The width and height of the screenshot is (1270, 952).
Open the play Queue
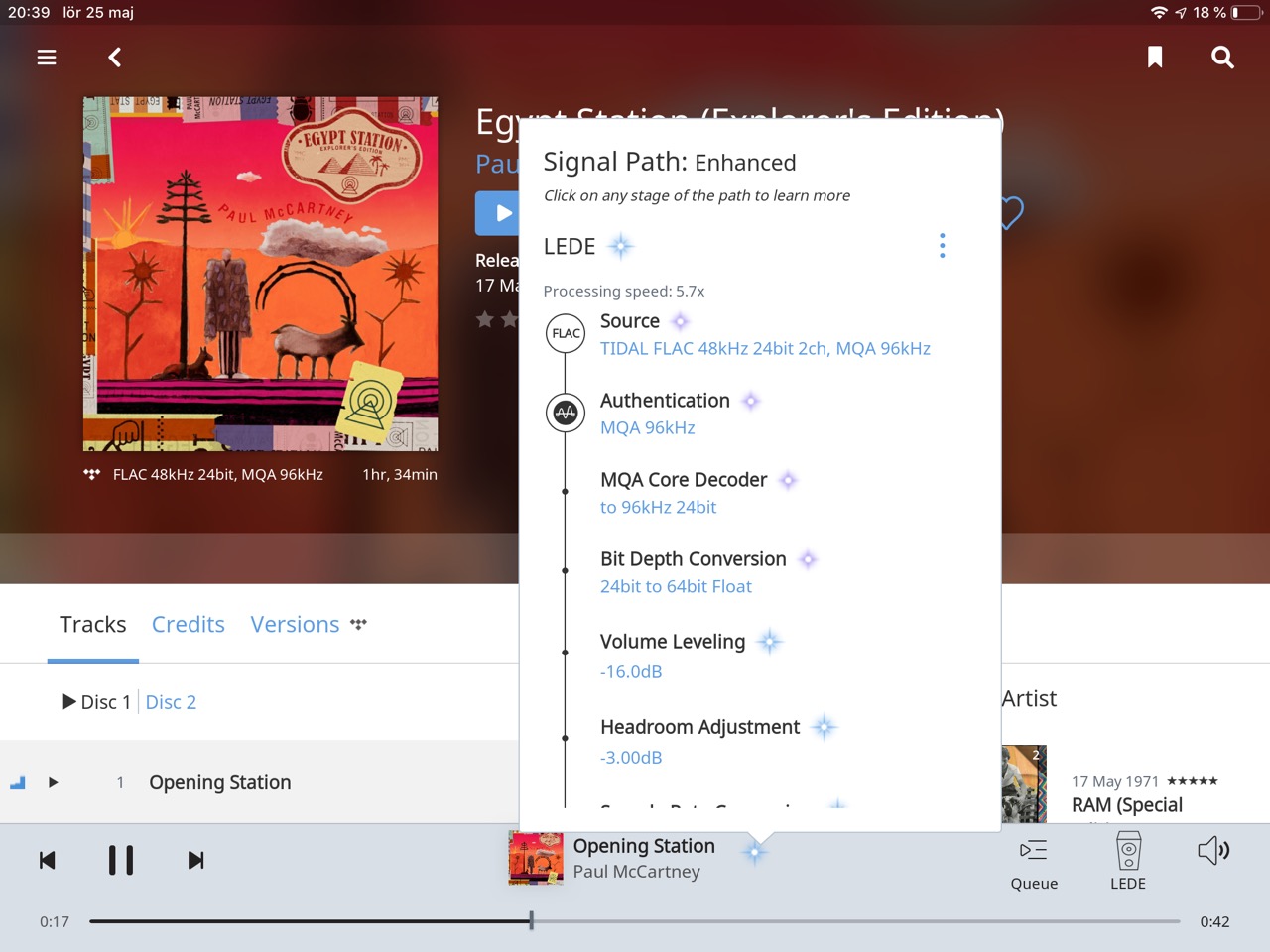pyautogui.click(x=1034, y=862)
